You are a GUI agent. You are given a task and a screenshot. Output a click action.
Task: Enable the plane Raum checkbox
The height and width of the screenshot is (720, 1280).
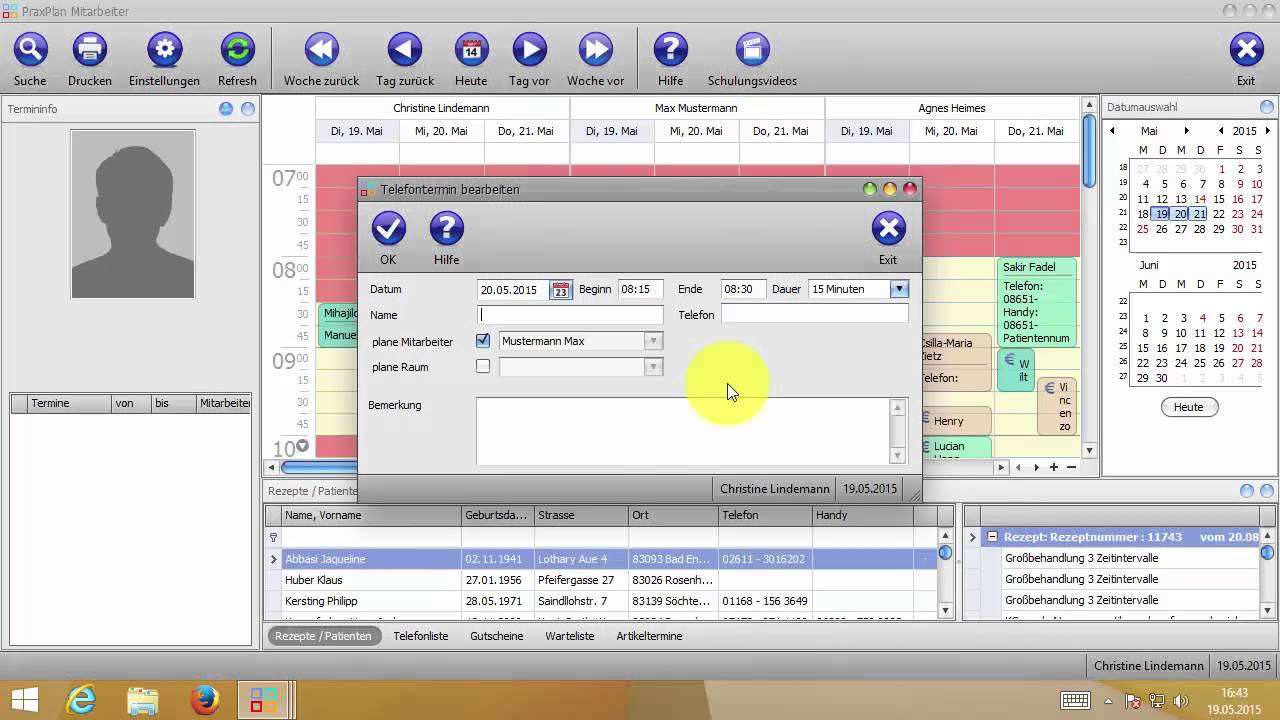point(483,367)
